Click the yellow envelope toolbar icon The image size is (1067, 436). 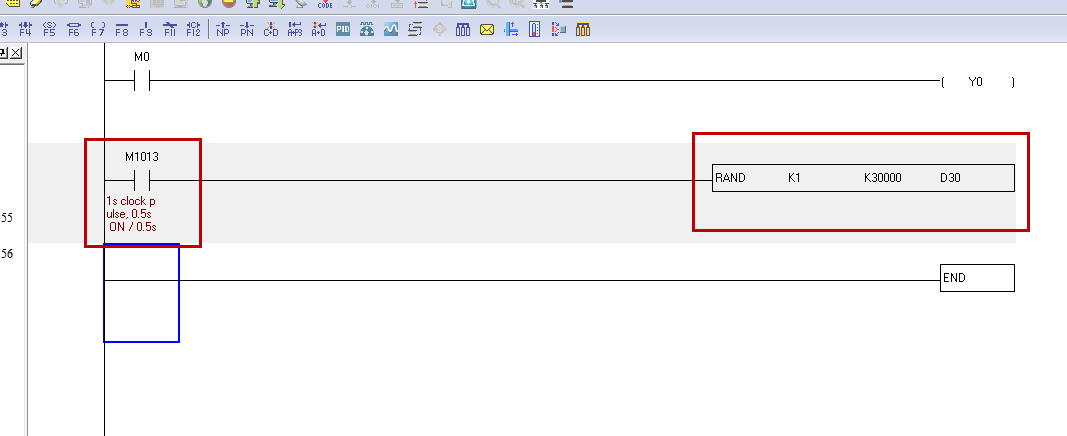point(487,29)
